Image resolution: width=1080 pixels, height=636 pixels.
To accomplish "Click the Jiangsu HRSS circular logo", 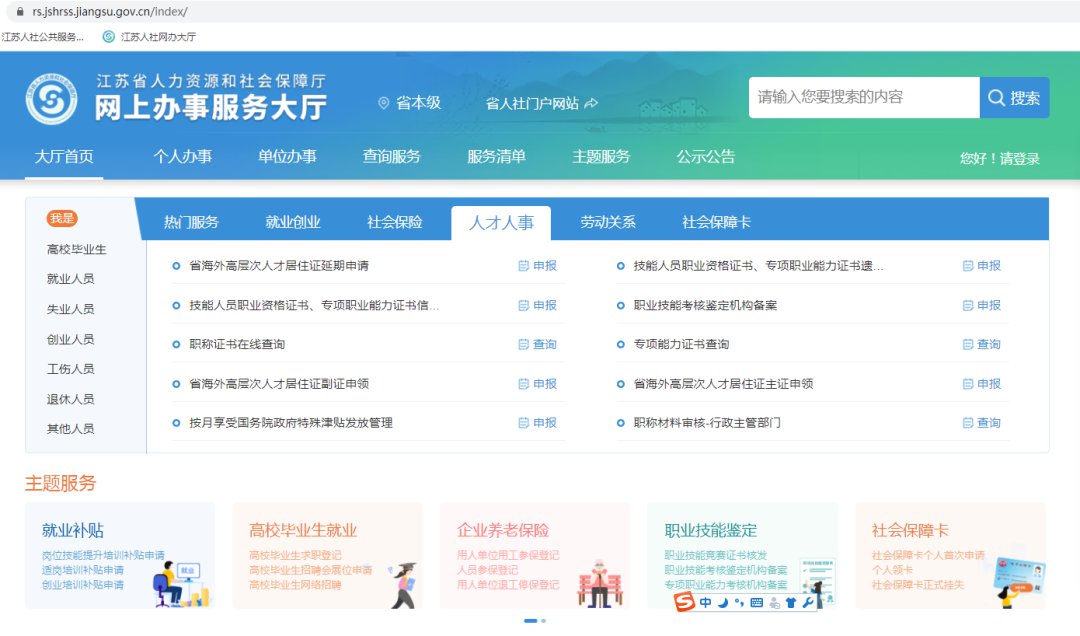I will tap(51, 99).
